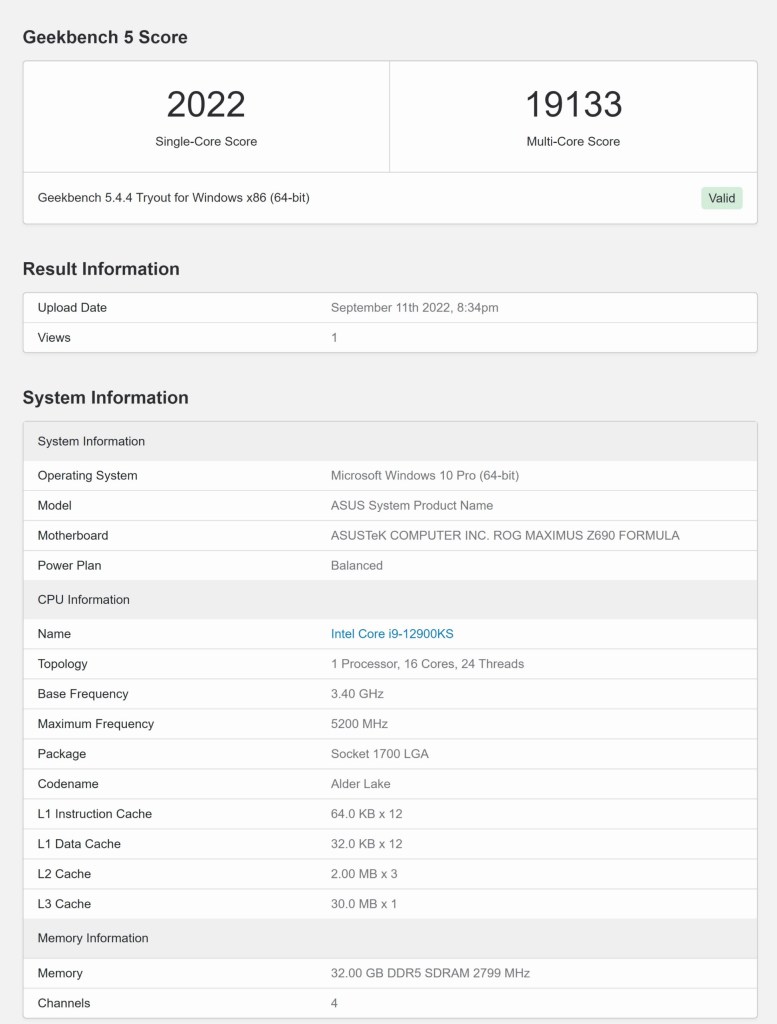Click the Base Frequency label
The height and width of the screenshot is (1024, 777).
coord(83,694)
